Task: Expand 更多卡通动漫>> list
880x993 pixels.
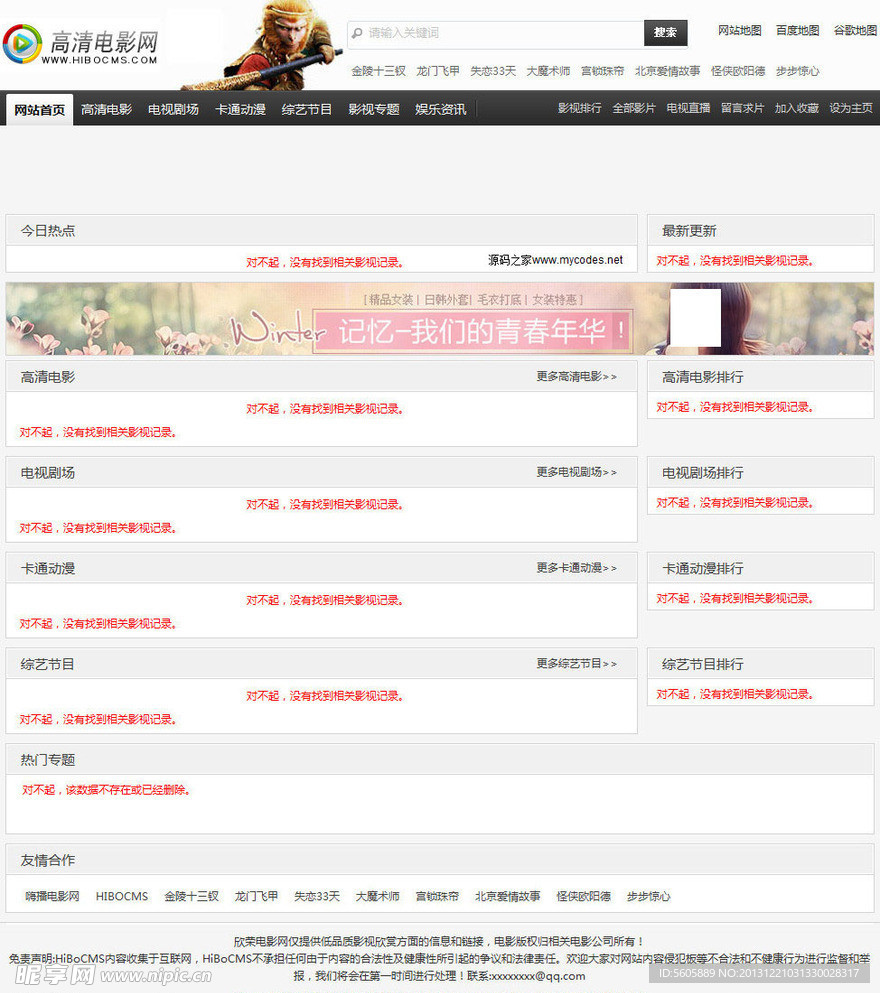Action: point(576,568)
